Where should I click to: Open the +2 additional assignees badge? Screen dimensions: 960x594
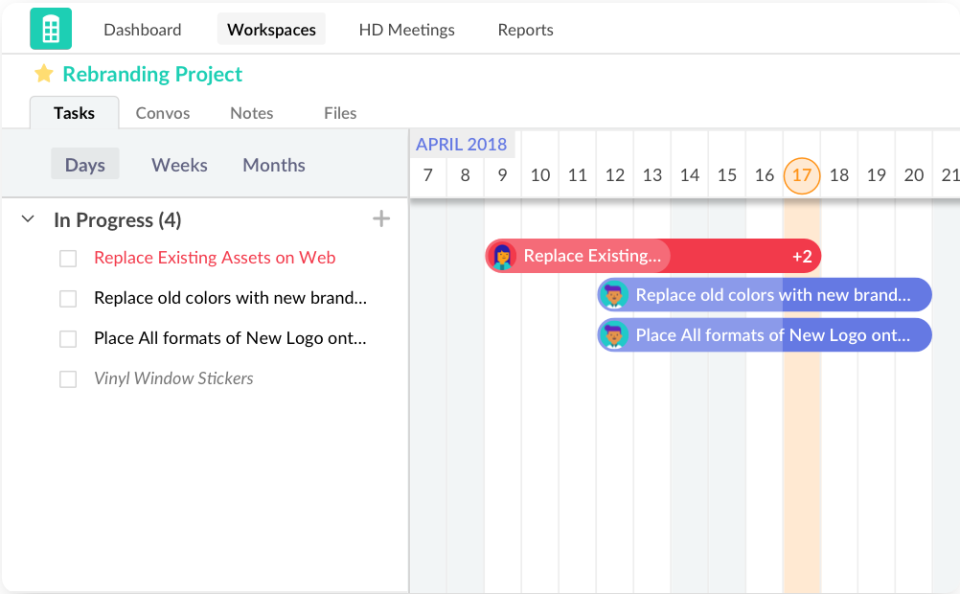801,256
